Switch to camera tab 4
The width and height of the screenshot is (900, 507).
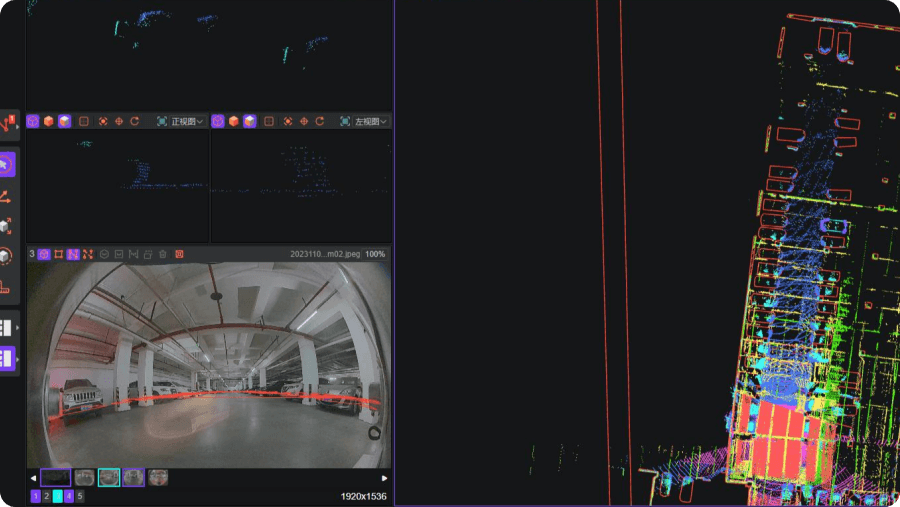(x=69, y=496)
